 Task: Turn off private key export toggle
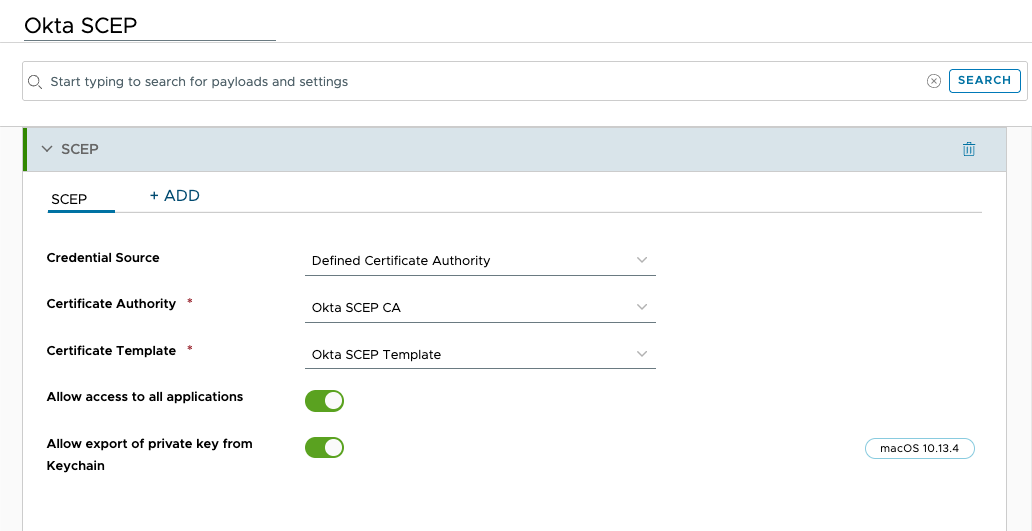(324, 447)
